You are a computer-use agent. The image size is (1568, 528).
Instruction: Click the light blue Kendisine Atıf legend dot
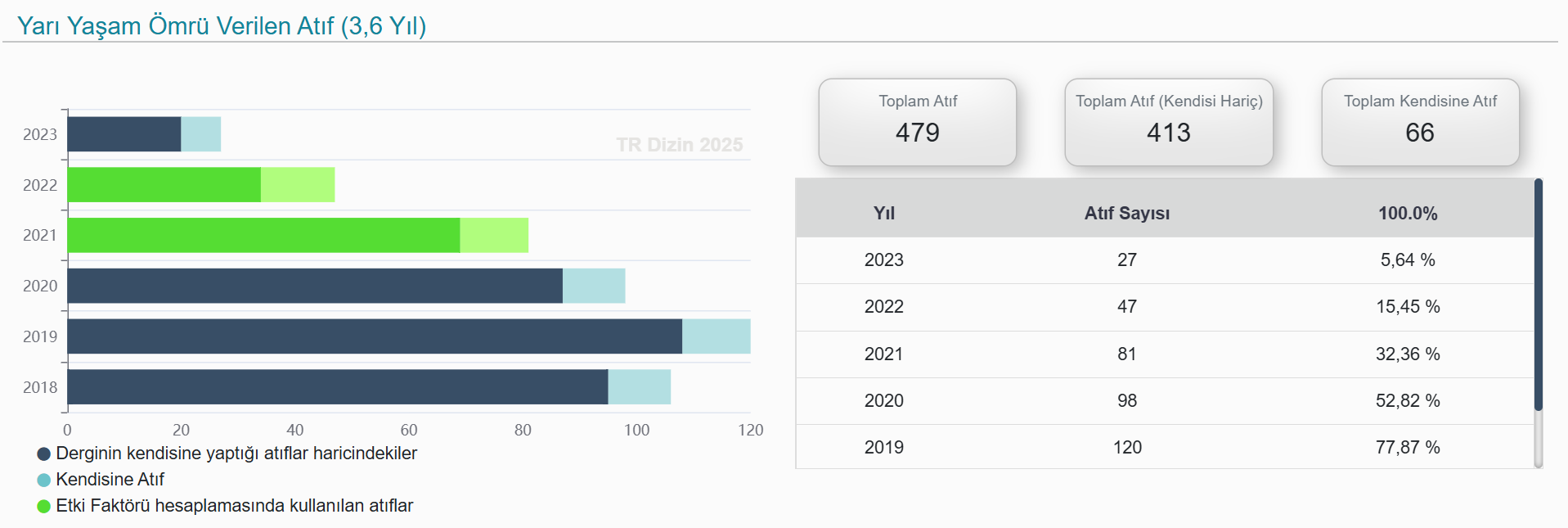[44, 480]
